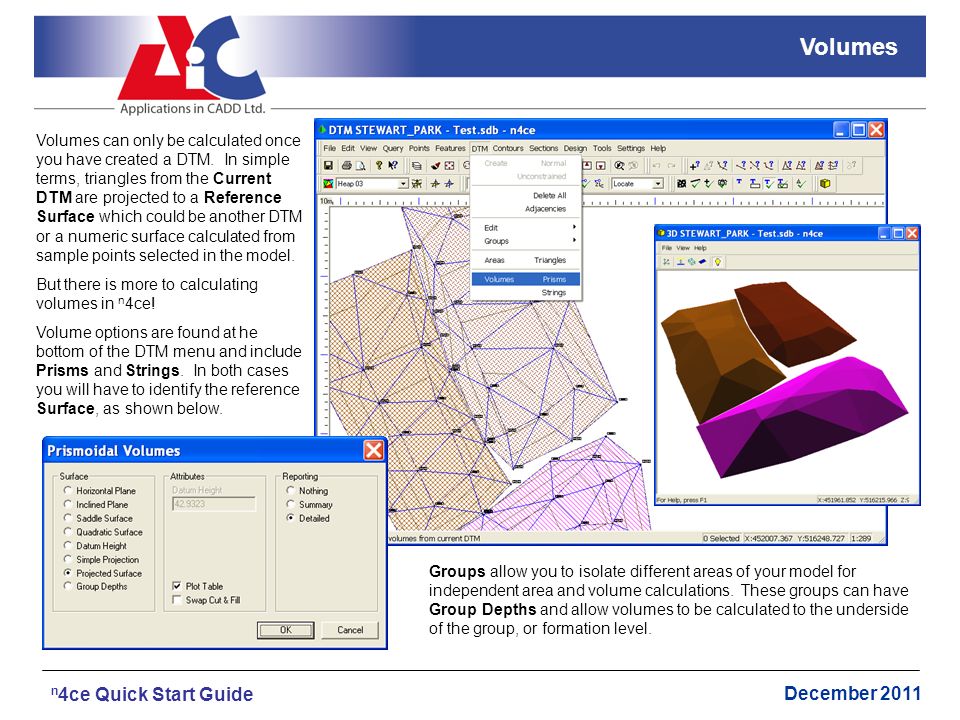Click the blue baseline icon in 3D window

[680, 261]
